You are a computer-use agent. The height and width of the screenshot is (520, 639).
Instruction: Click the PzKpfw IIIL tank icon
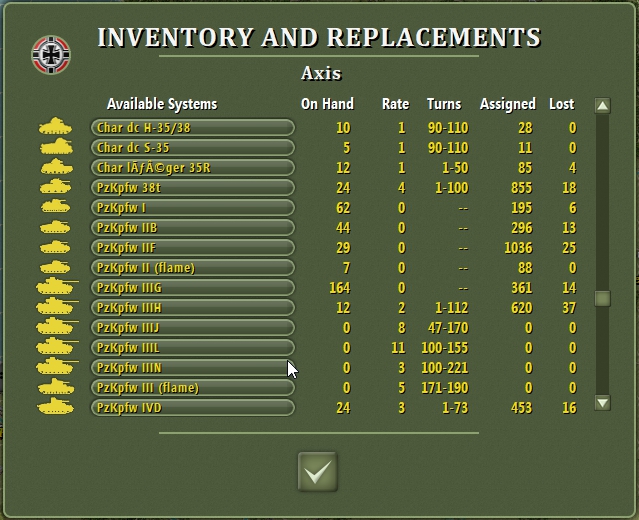tap(57, 346)
